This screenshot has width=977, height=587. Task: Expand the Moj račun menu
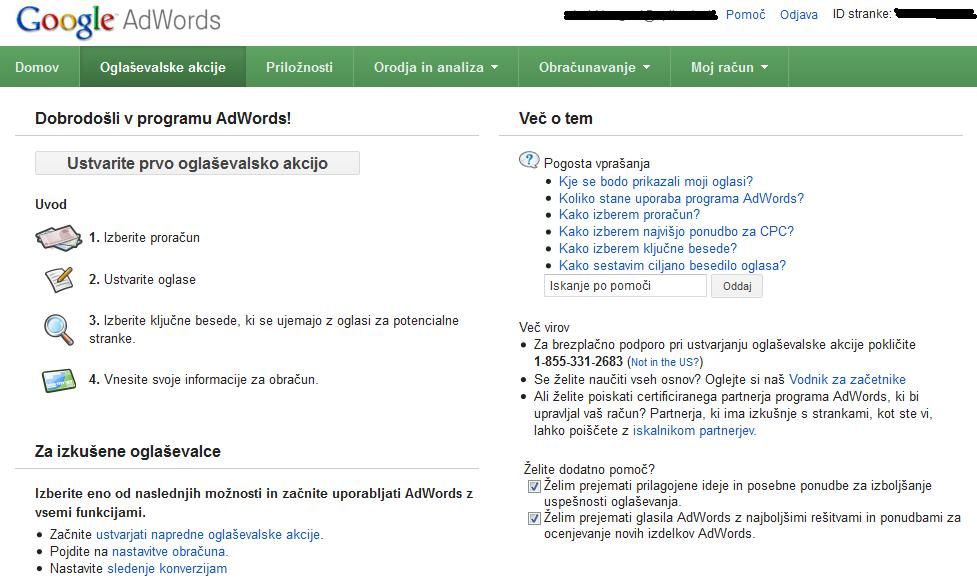pos(729,68)
